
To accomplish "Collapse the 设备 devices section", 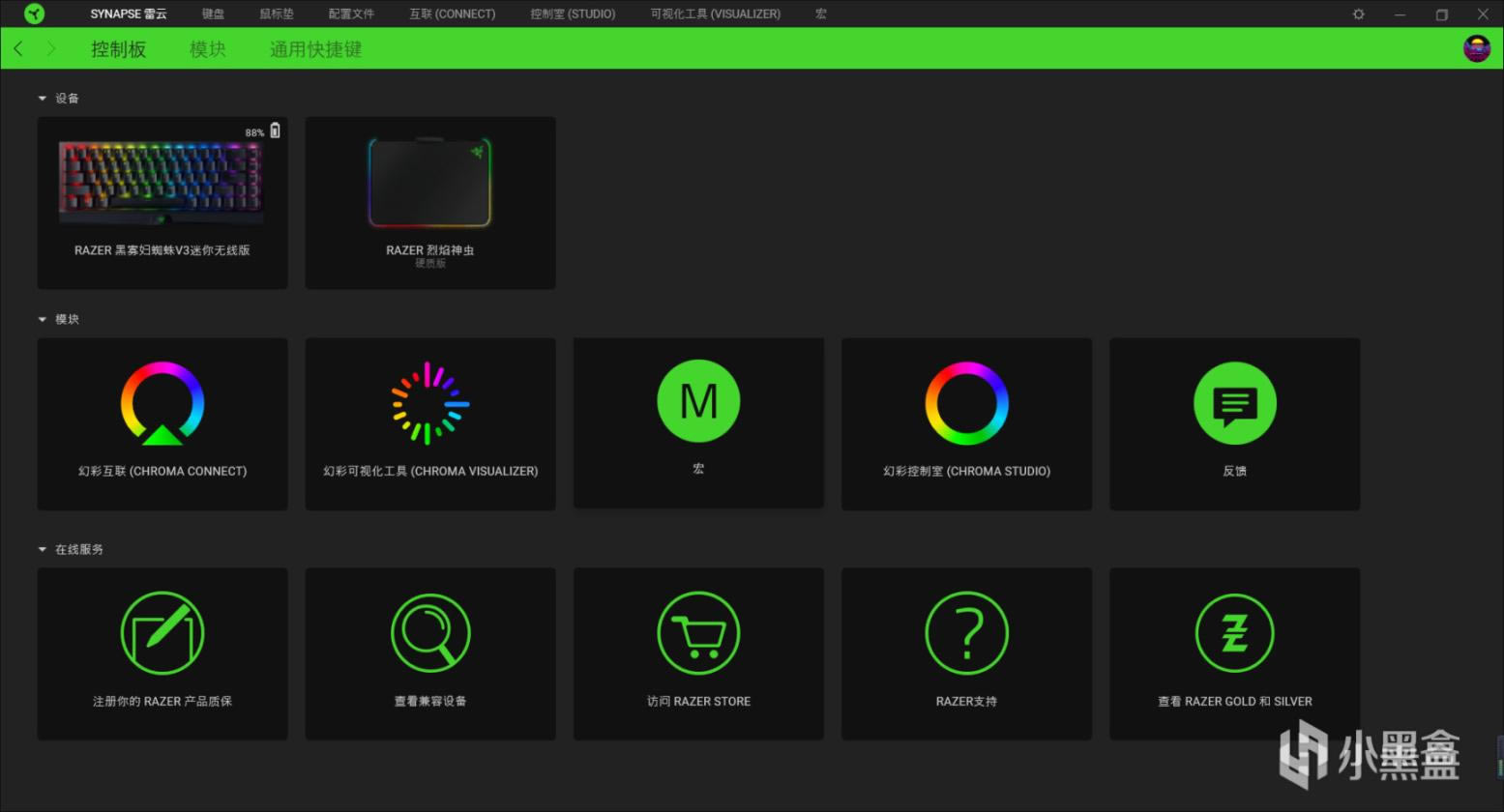I will [x=43, y=99].
